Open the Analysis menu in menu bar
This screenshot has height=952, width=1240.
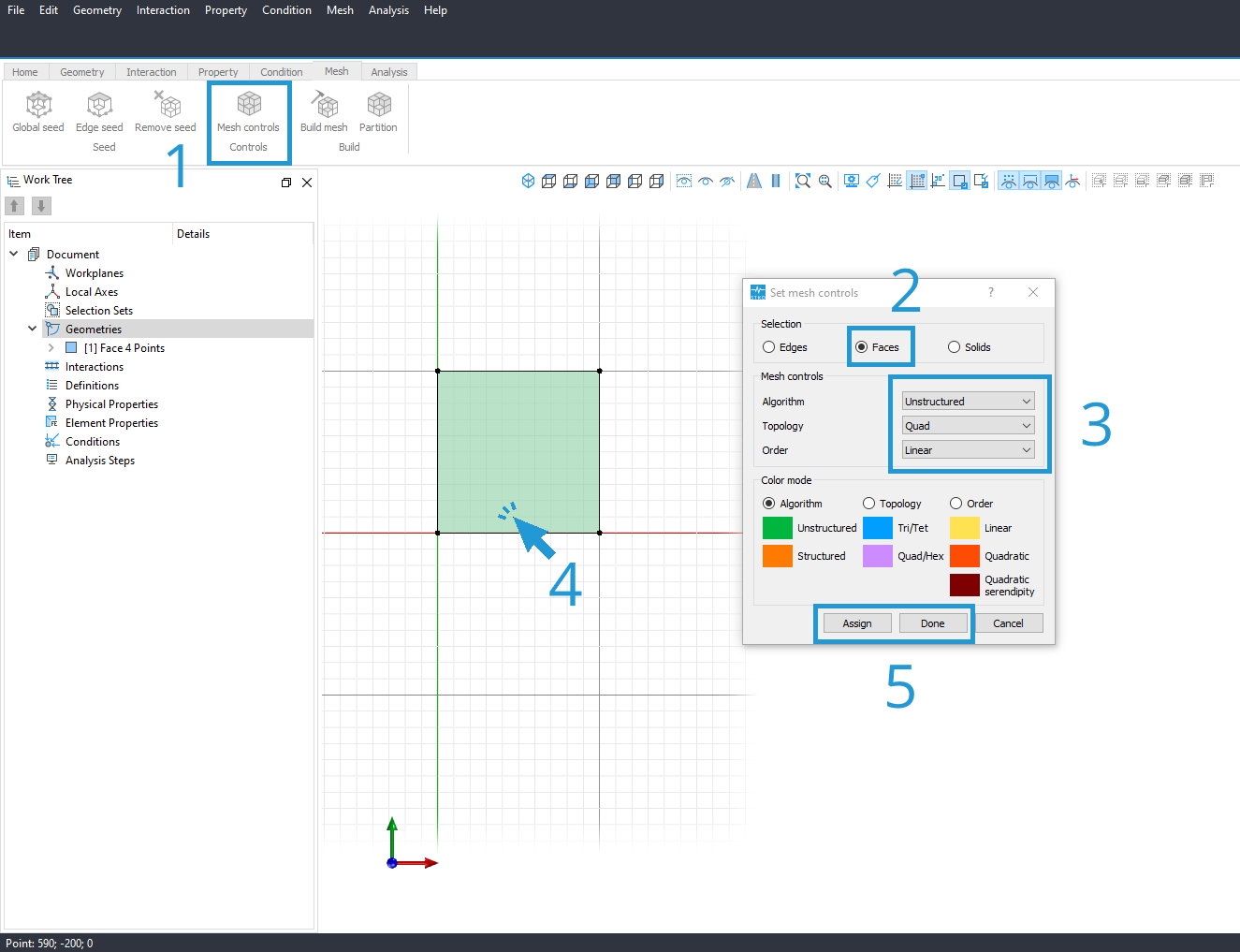click(388, 10)
